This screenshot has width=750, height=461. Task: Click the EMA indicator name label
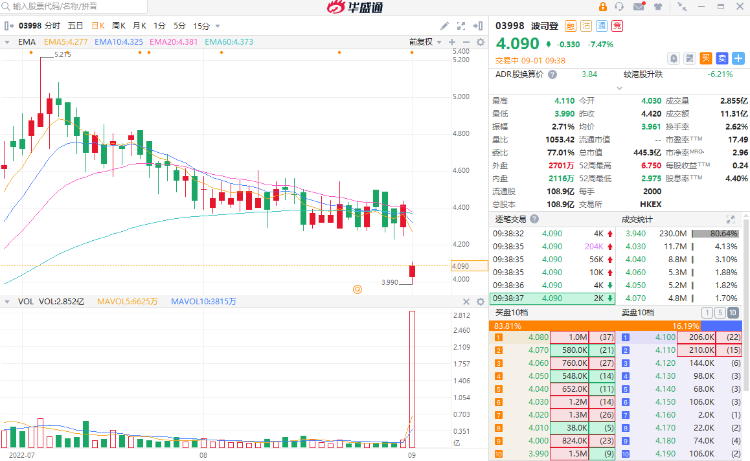(x=27, y=42)
